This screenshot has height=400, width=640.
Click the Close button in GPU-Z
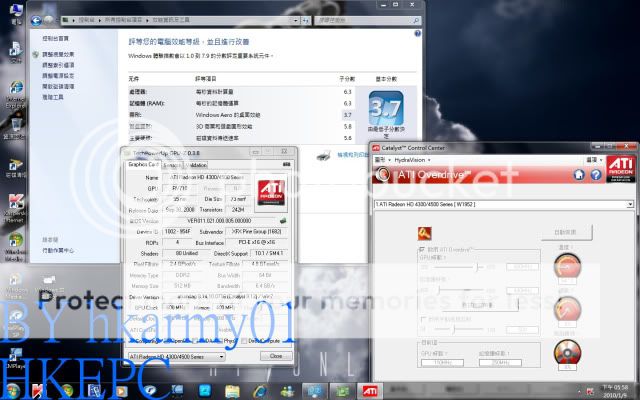click(x=276, y=356)
